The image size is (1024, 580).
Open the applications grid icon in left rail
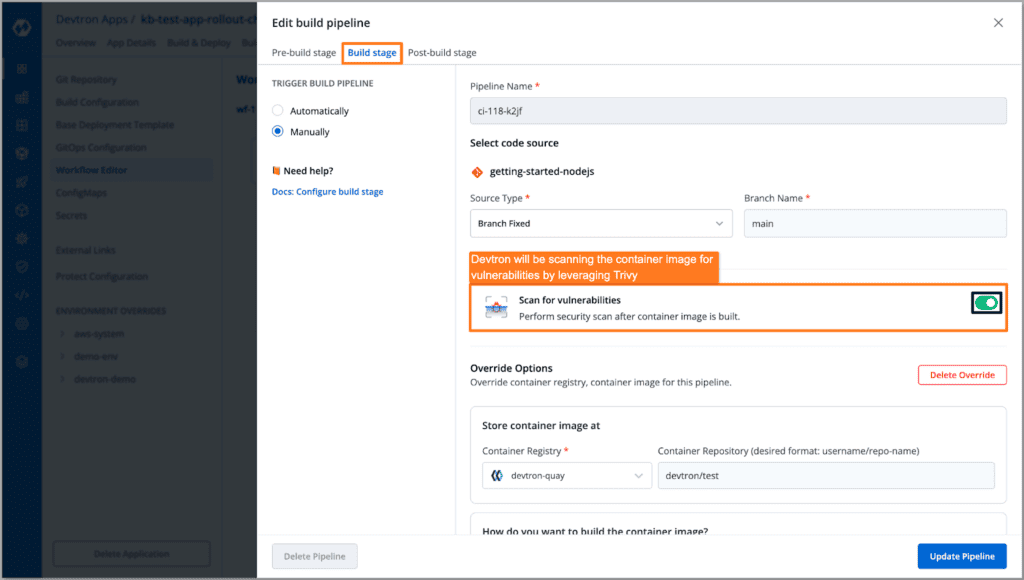(22, 70)
